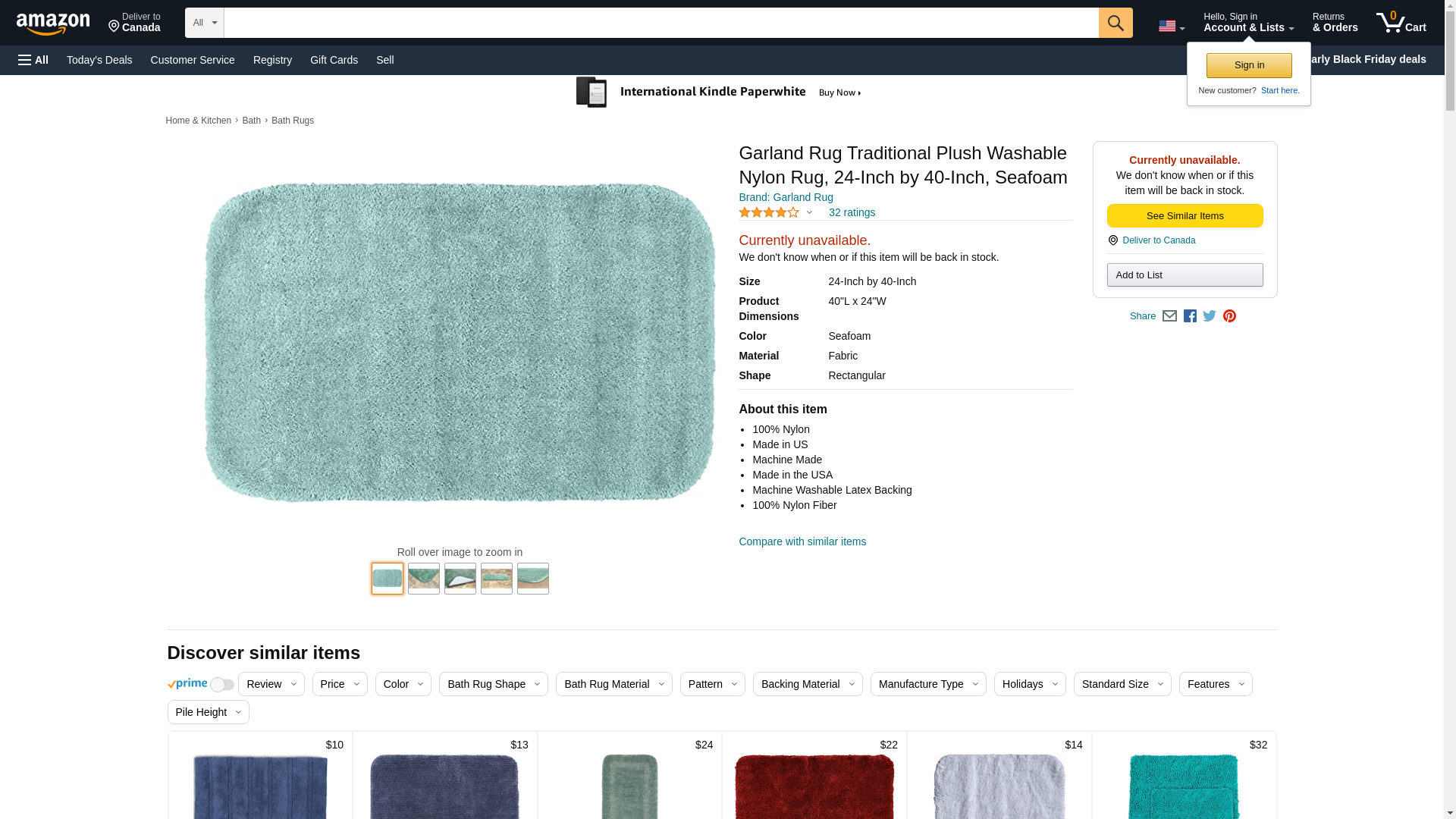Viewport: 1456px width, 819px height.
Task: Expand the Bath Rug Shape filter
Action: pos(493,684)
